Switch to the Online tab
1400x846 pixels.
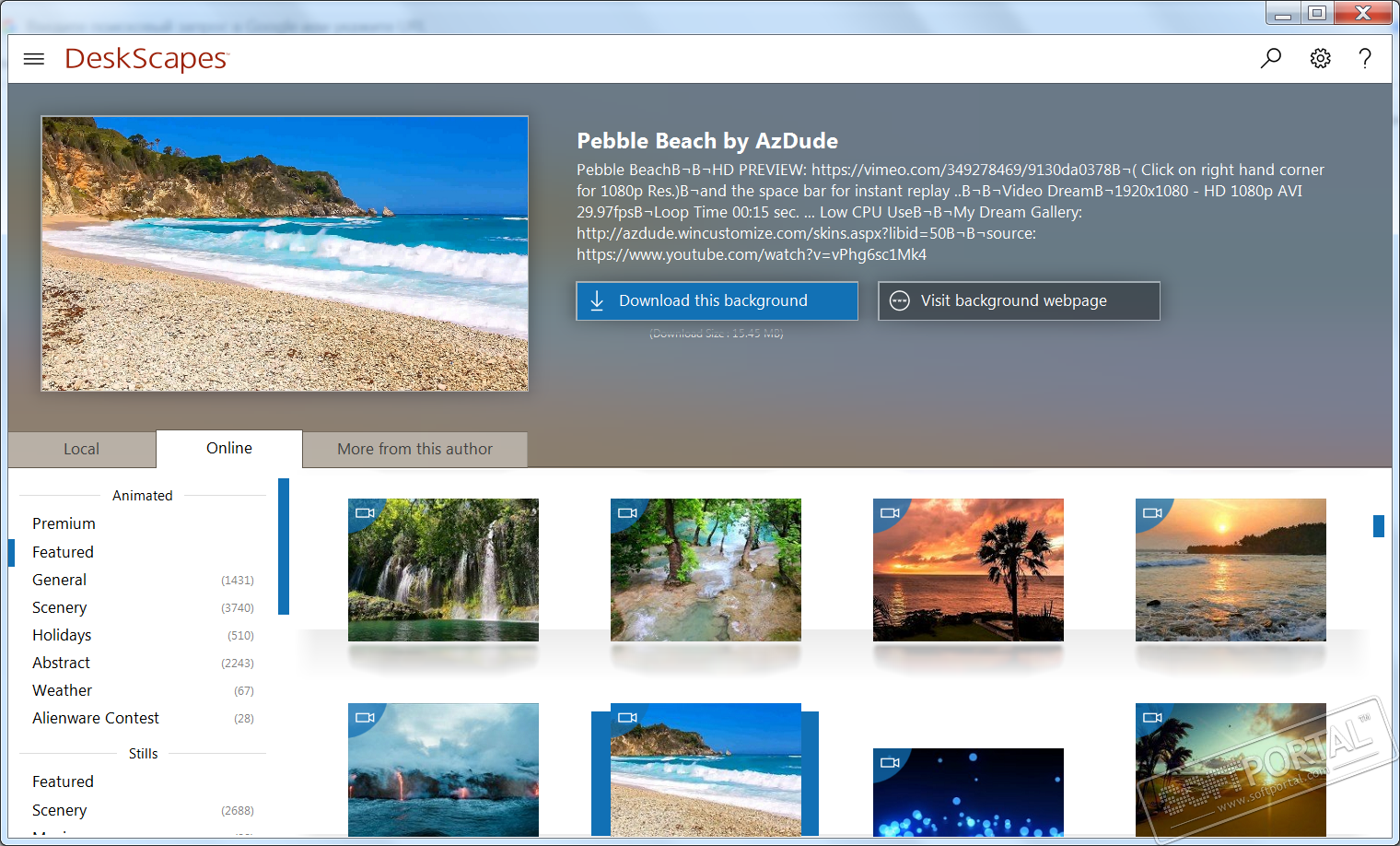click(x=229, y=448)
